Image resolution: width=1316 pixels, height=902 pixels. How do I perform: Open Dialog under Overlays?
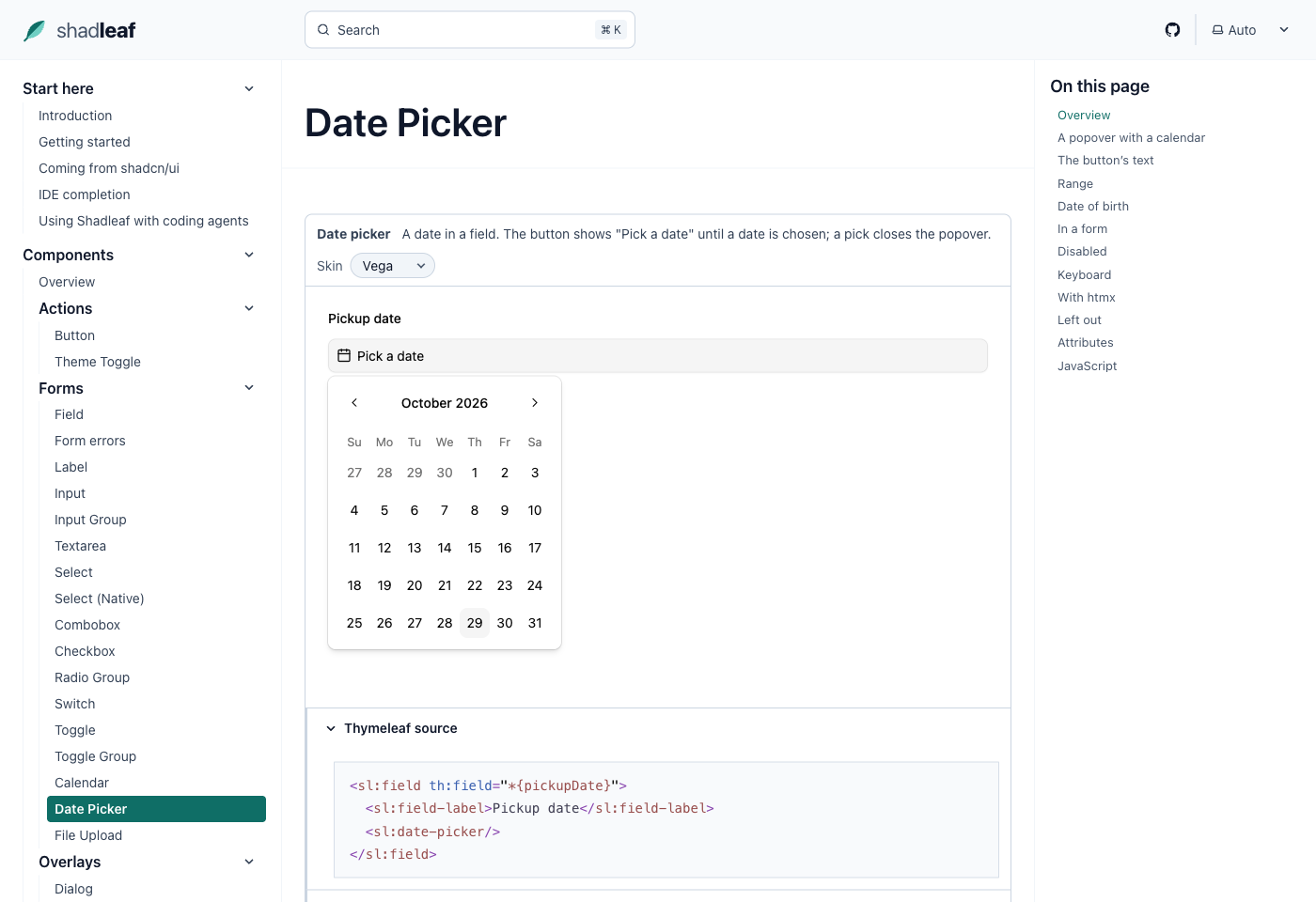coord(73,889)
